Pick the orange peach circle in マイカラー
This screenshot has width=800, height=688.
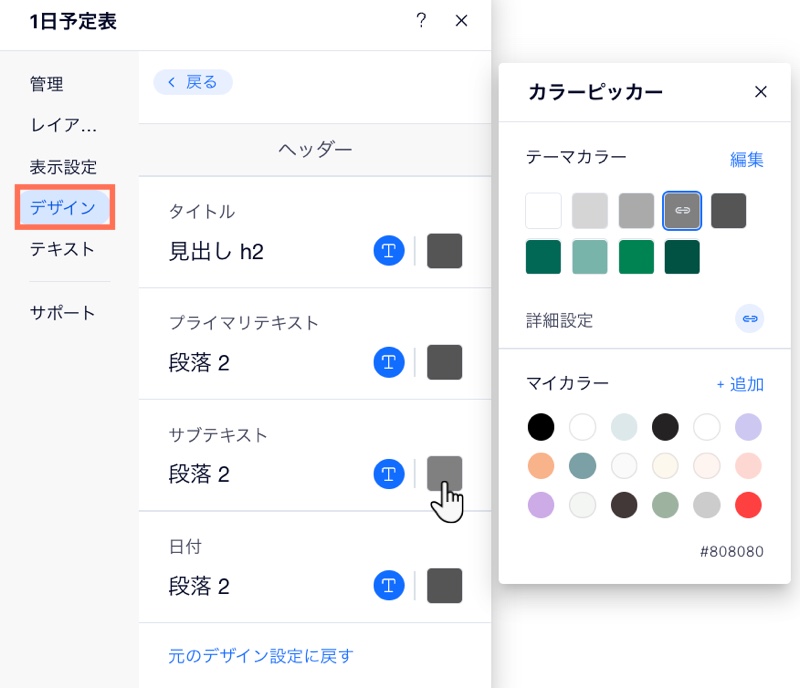click(541, 465)
